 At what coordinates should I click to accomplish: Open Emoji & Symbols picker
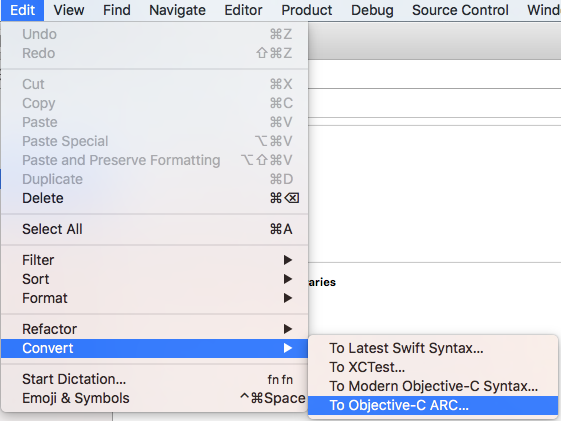point(155,398)
